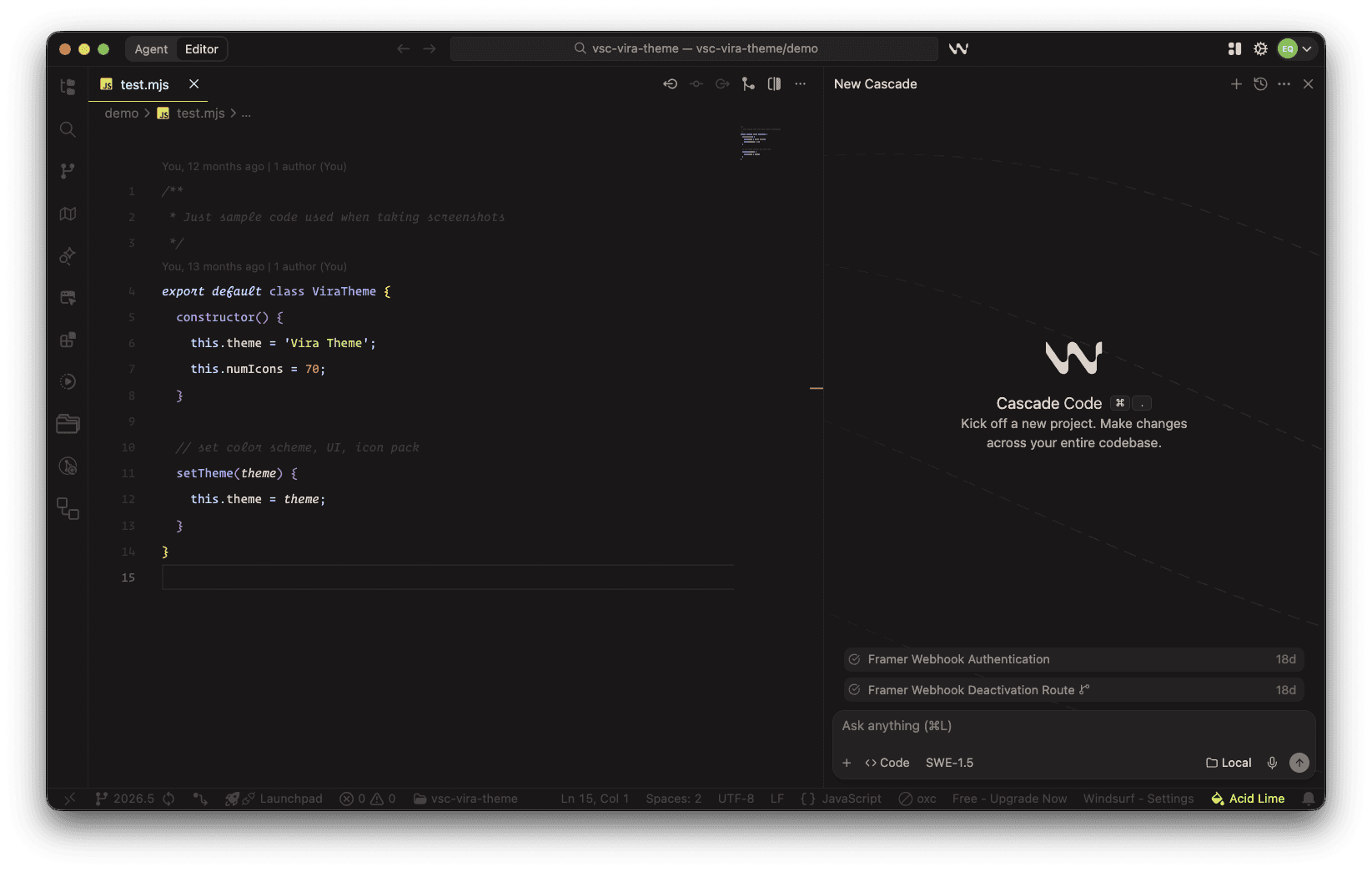Screen dimensions: 1372x872
Task: Open the two-squares icon at the bottom of the activity bar
Action: (68, 509)
